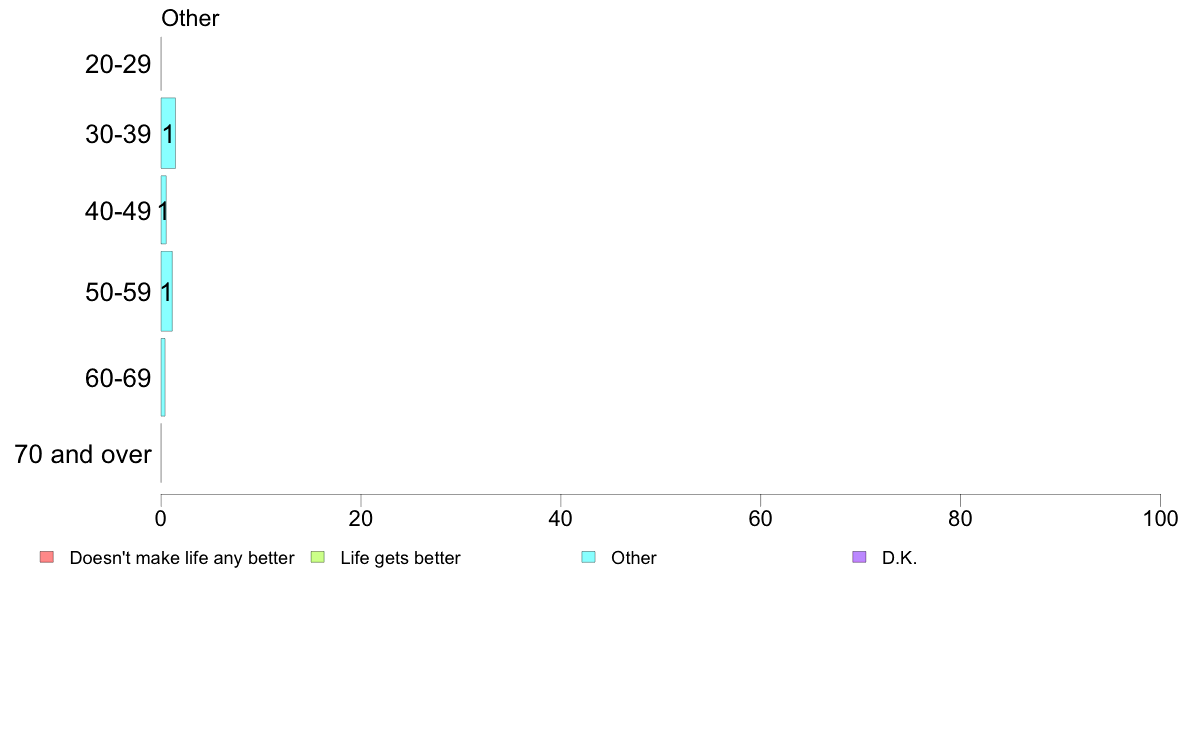Viewport: 1188px width, 736px height.
Task: Select the cyan bar for 50-59
Action: click(x=167, y=291)
